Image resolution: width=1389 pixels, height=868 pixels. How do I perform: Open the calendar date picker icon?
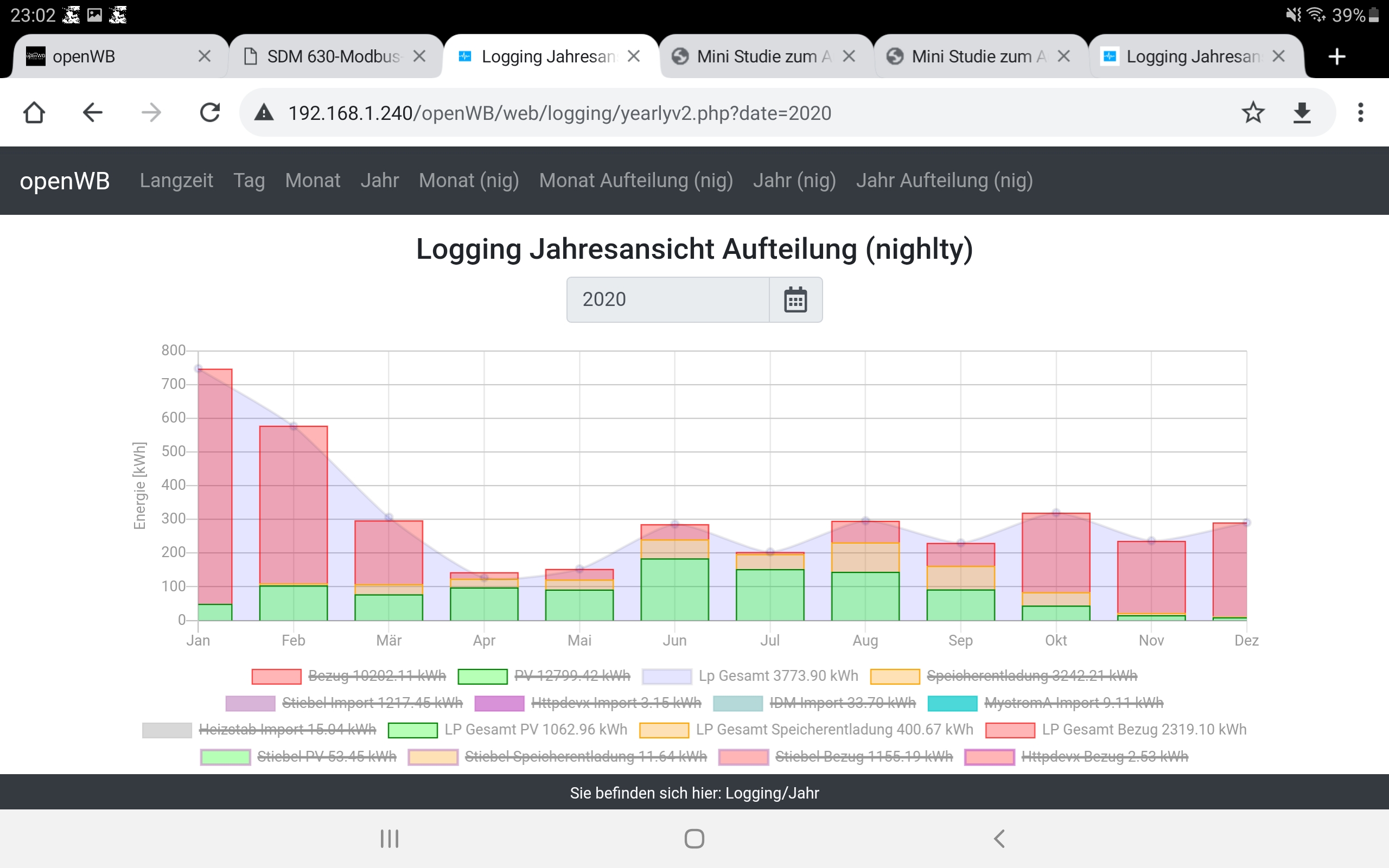(795, 299)
